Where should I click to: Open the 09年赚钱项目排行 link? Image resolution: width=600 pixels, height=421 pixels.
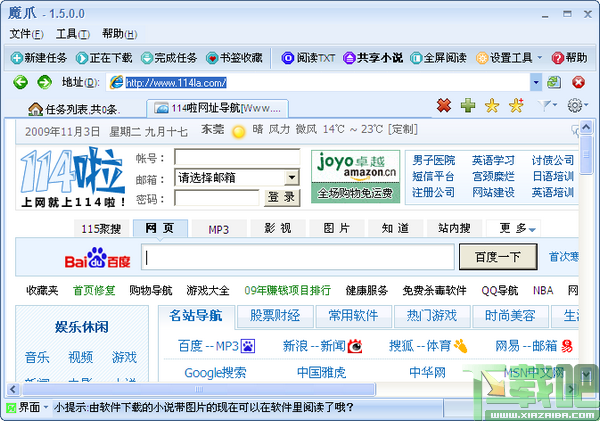tap(287, 290)
